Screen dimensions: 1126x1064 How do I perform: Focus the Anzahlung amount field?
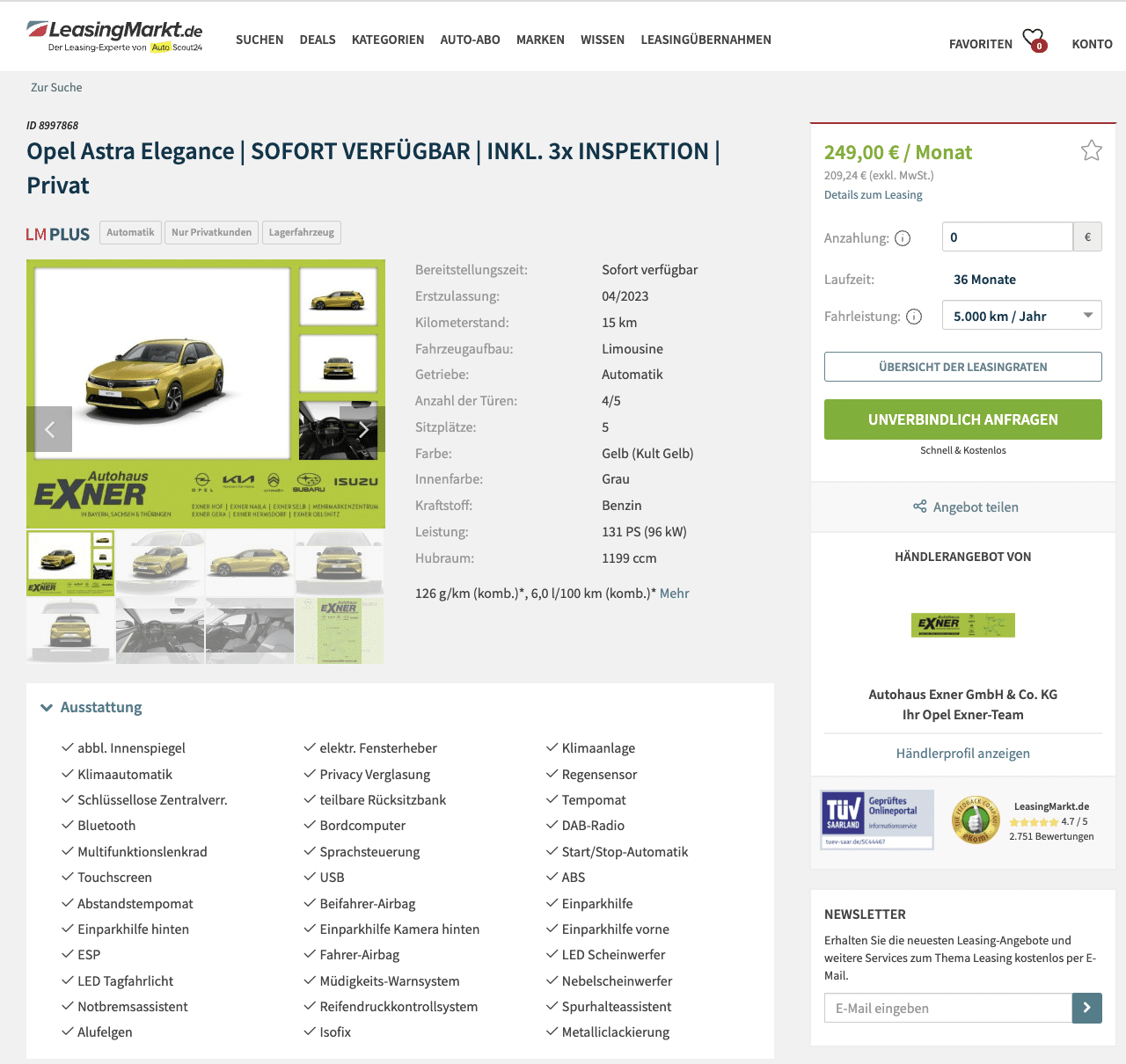[1007, 237]
